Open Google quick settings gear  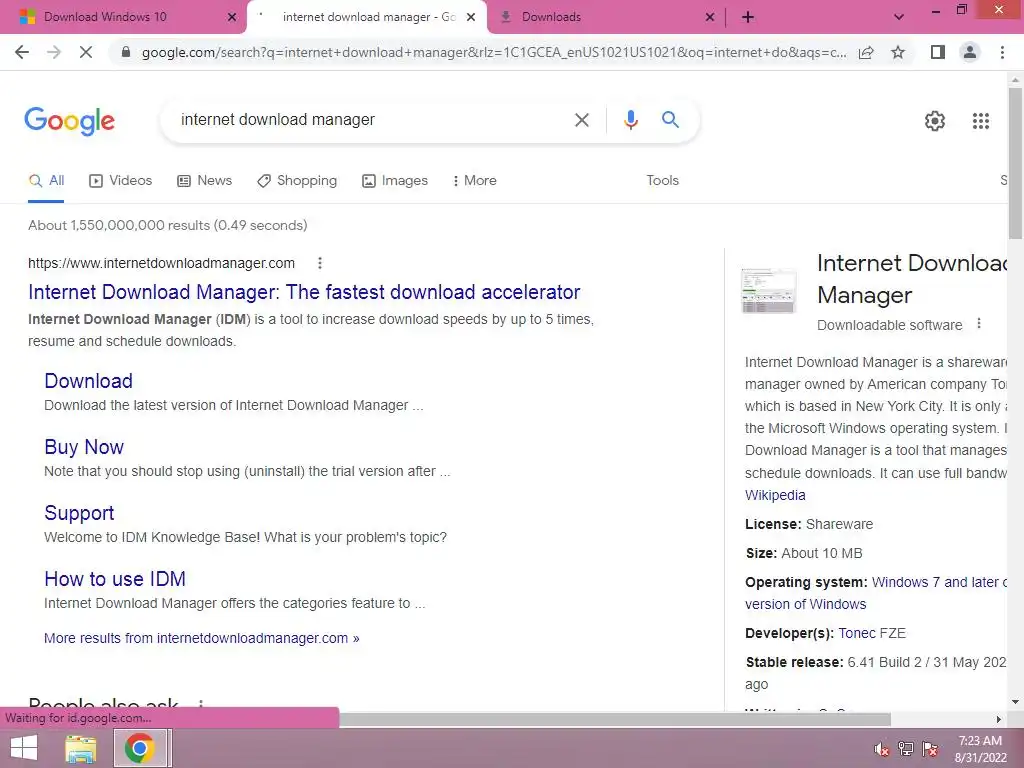(935, 121)
